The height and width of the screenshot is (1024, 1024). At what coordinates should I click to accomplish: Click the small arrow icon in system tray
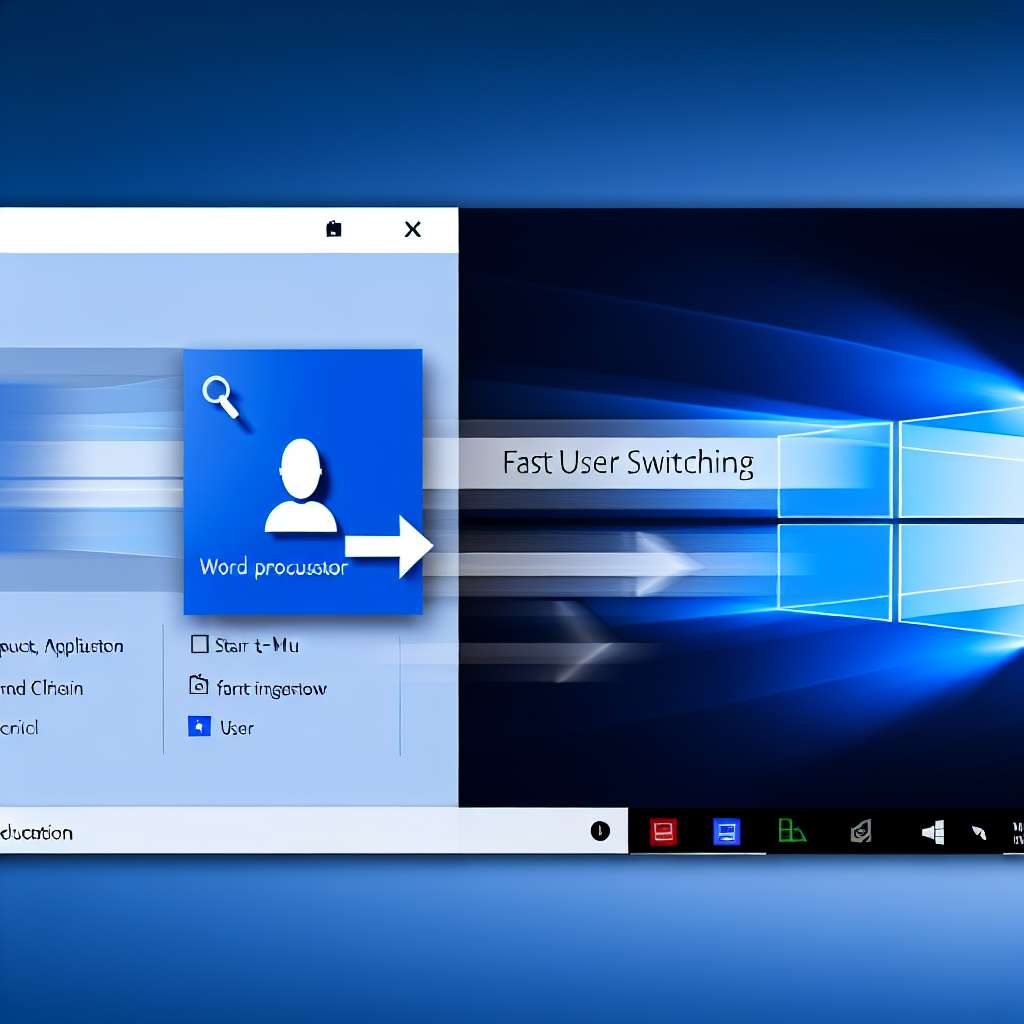(979, 831)
